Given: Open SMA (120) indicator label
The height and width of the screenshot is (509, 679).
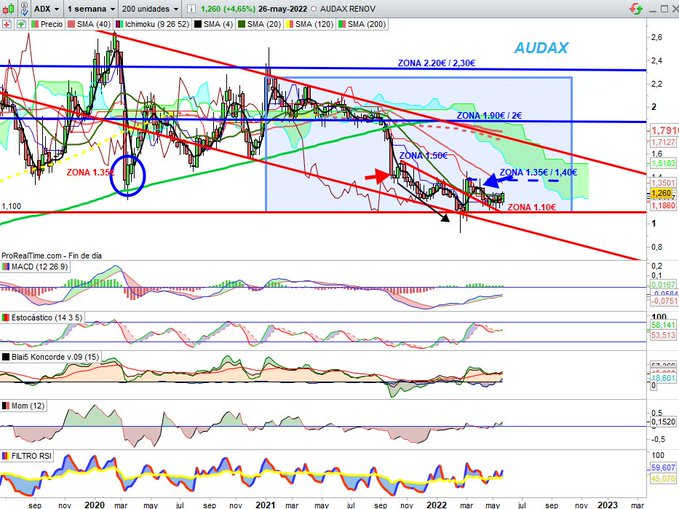Looking at the screenshot, I should coord(314,24).
